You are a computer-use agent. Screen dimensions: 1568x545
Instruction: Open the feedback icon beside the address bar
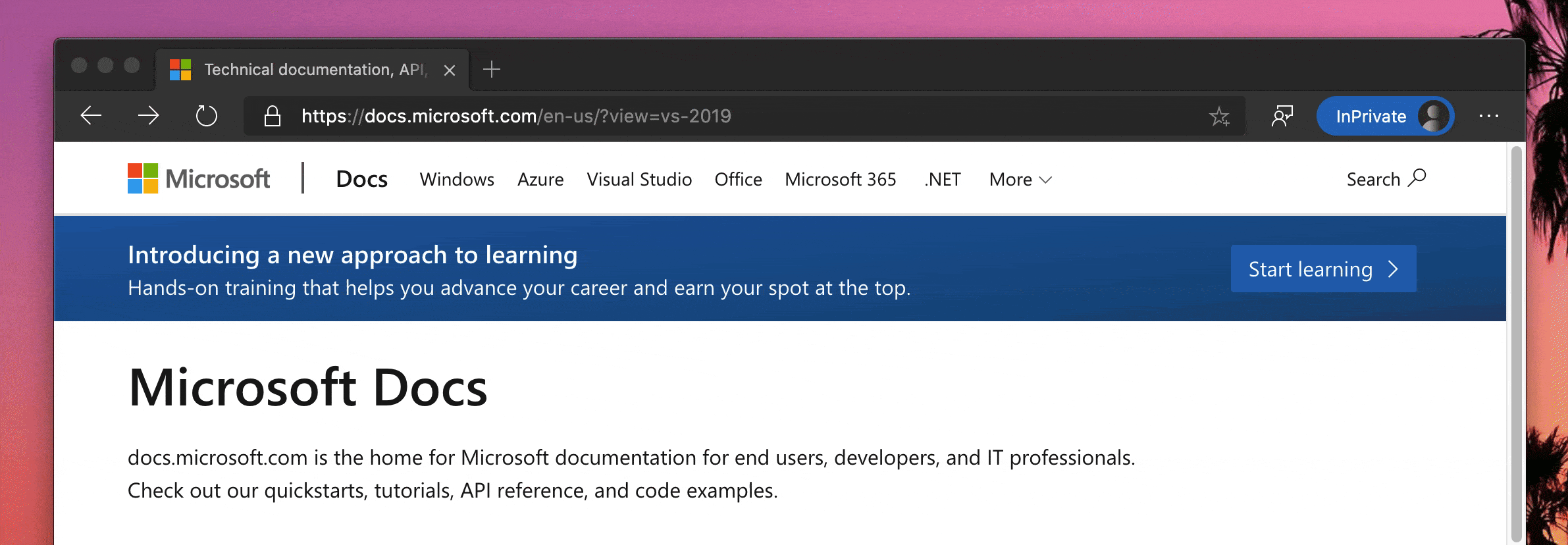1282,116
